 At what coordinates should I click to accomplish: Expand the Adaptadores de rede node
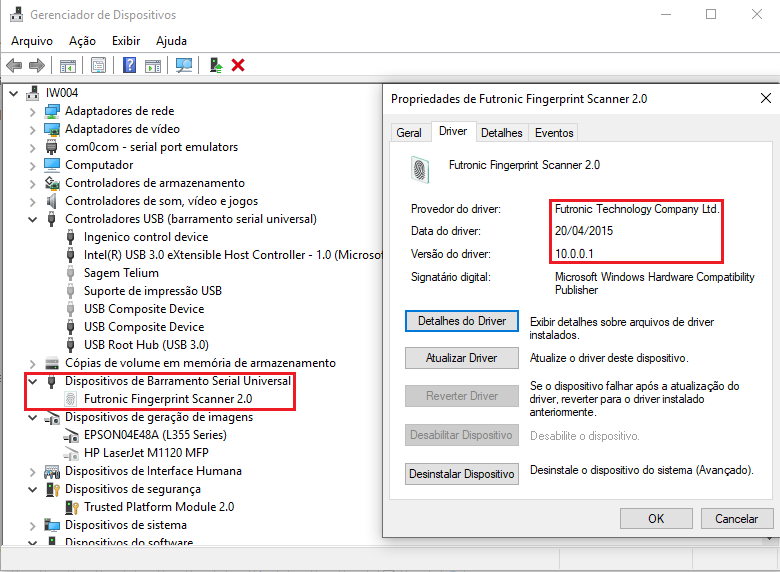tap(33, 111)
